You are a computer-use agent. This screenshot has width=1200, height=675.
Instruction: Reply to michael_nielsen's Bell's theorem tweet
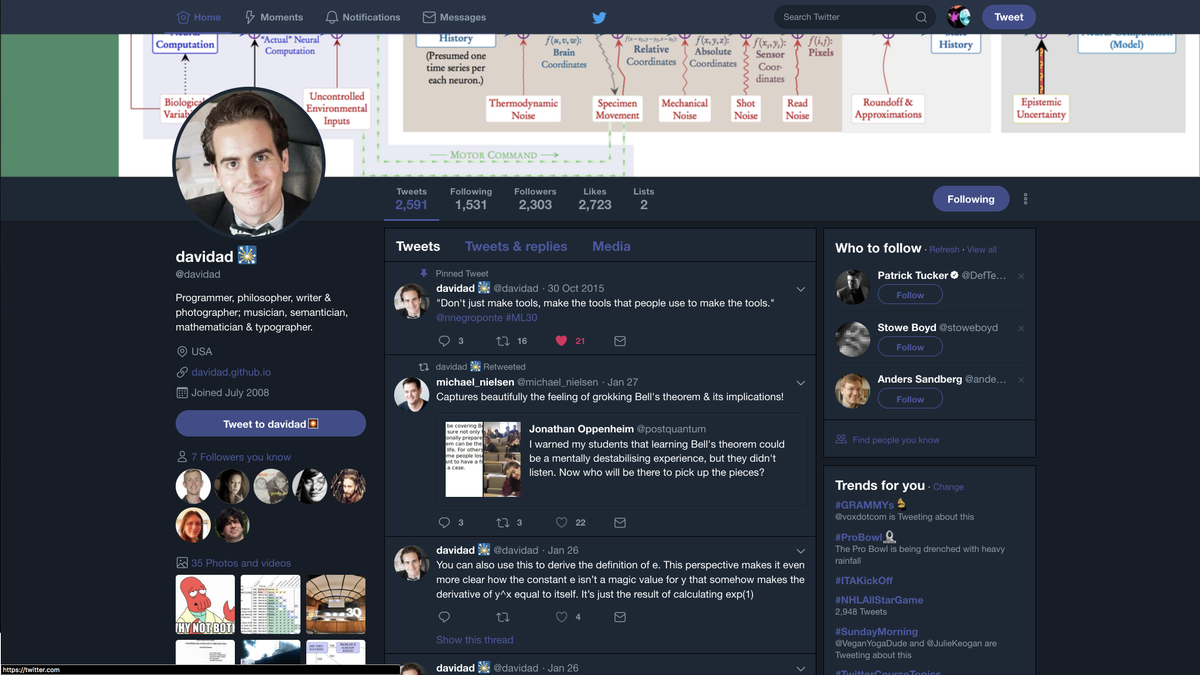(444, 522)
